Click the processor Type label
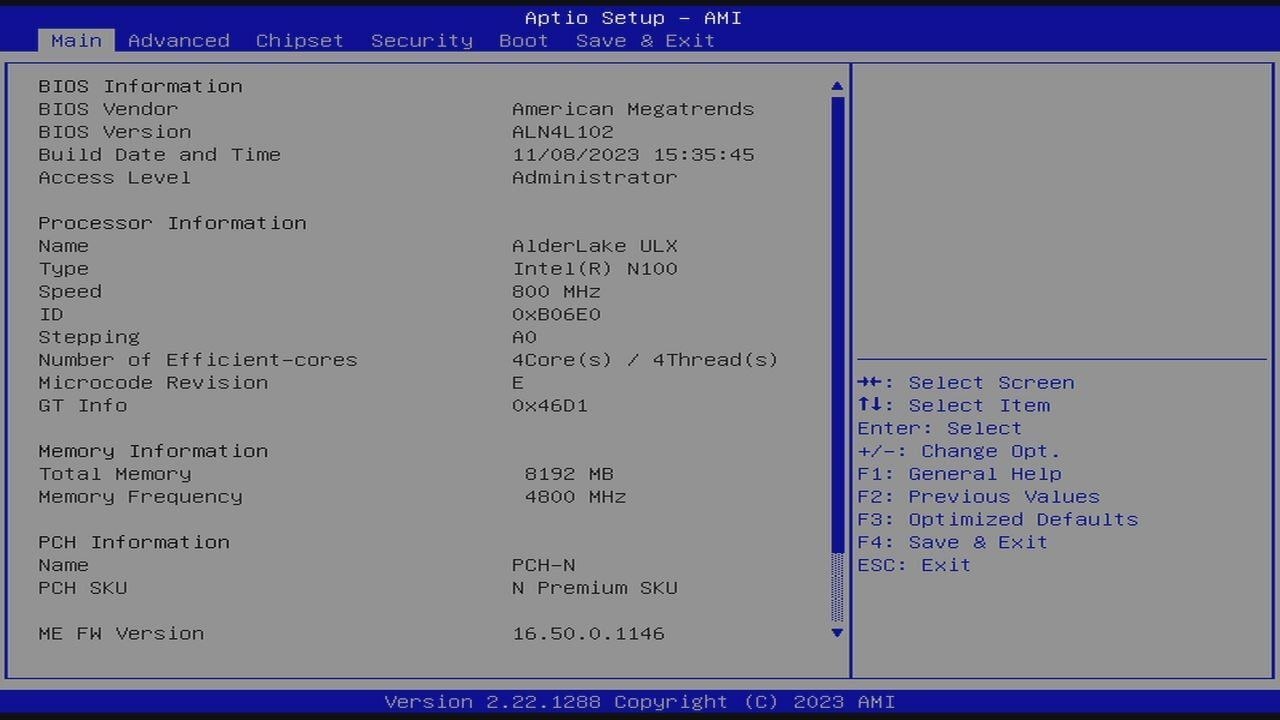The height and width of the screenshot is (720, 1280). pyautogui.click(x=64, y=269)
